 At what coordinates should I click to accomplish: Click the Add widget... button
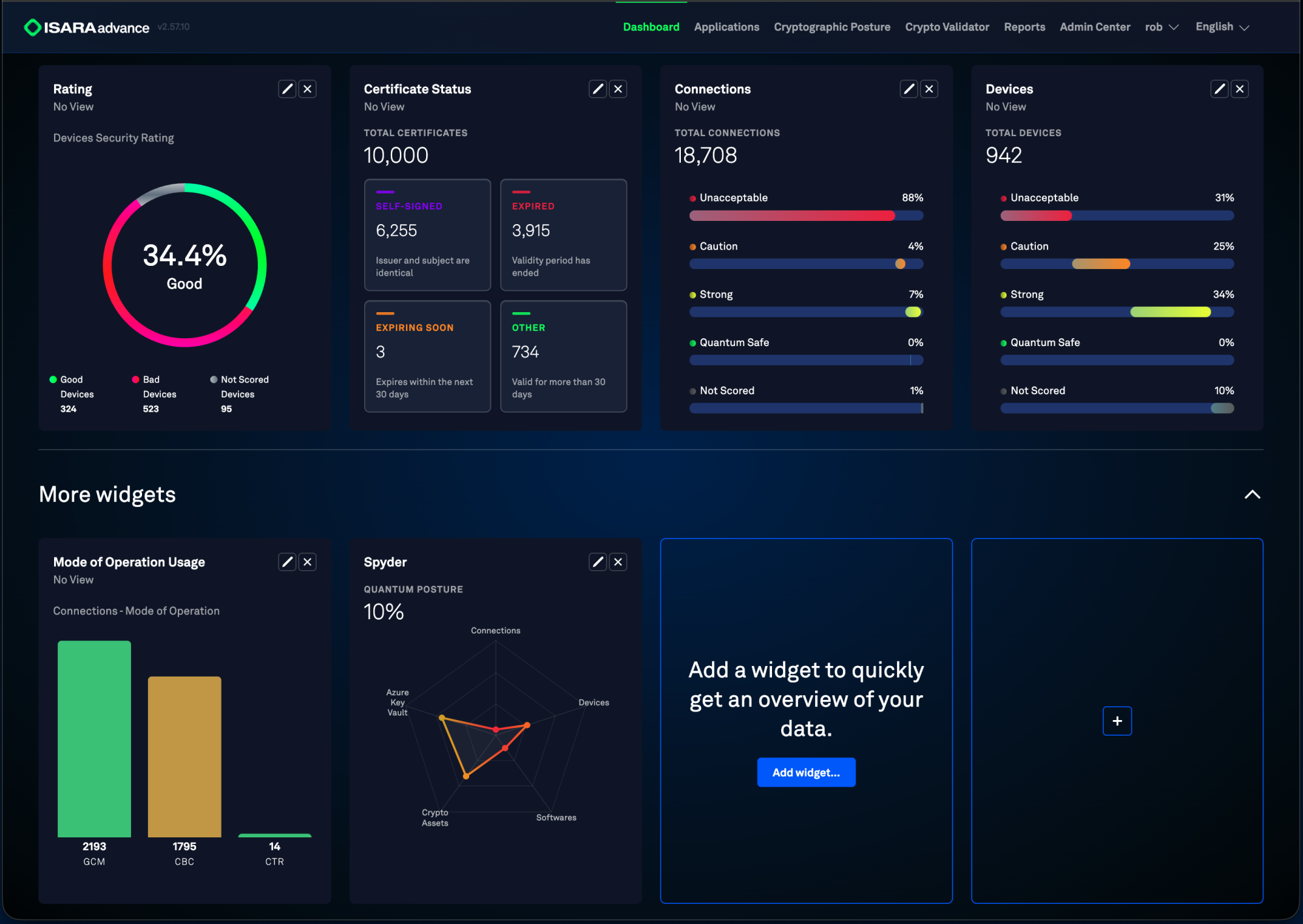806,772
